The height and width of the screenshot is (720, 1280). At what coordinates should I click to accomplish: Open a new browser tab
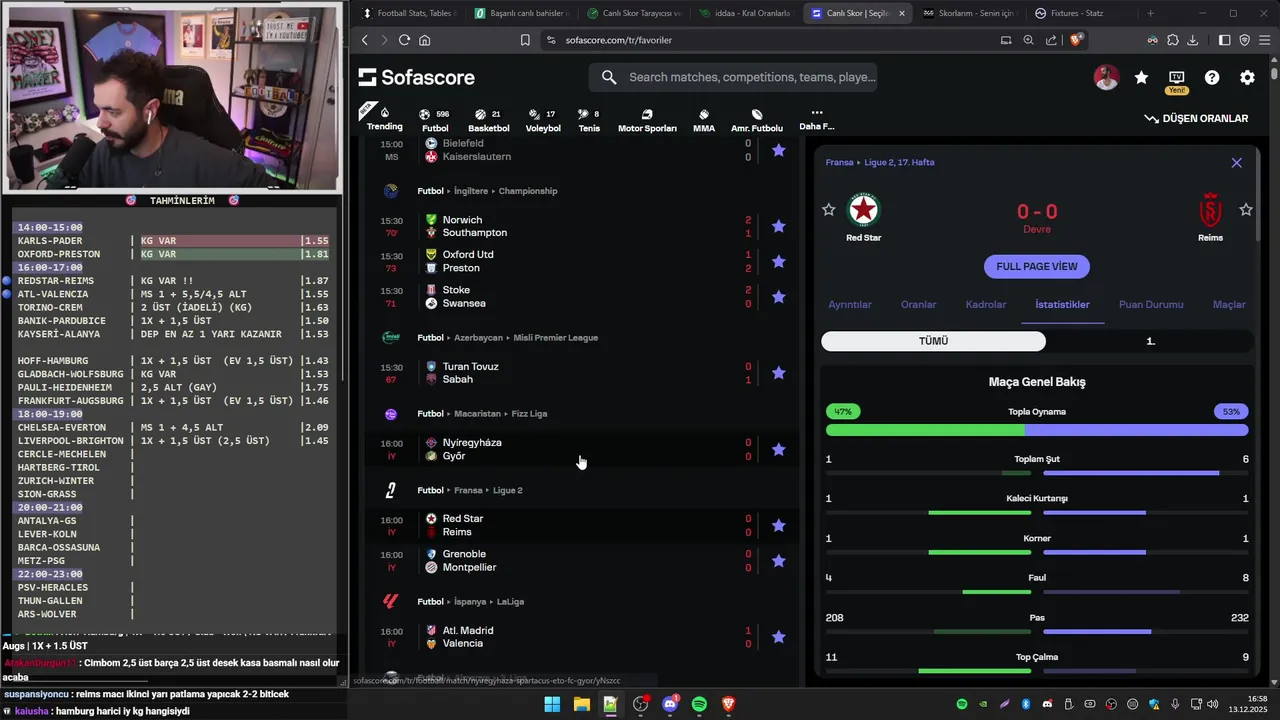[1150, 13]
